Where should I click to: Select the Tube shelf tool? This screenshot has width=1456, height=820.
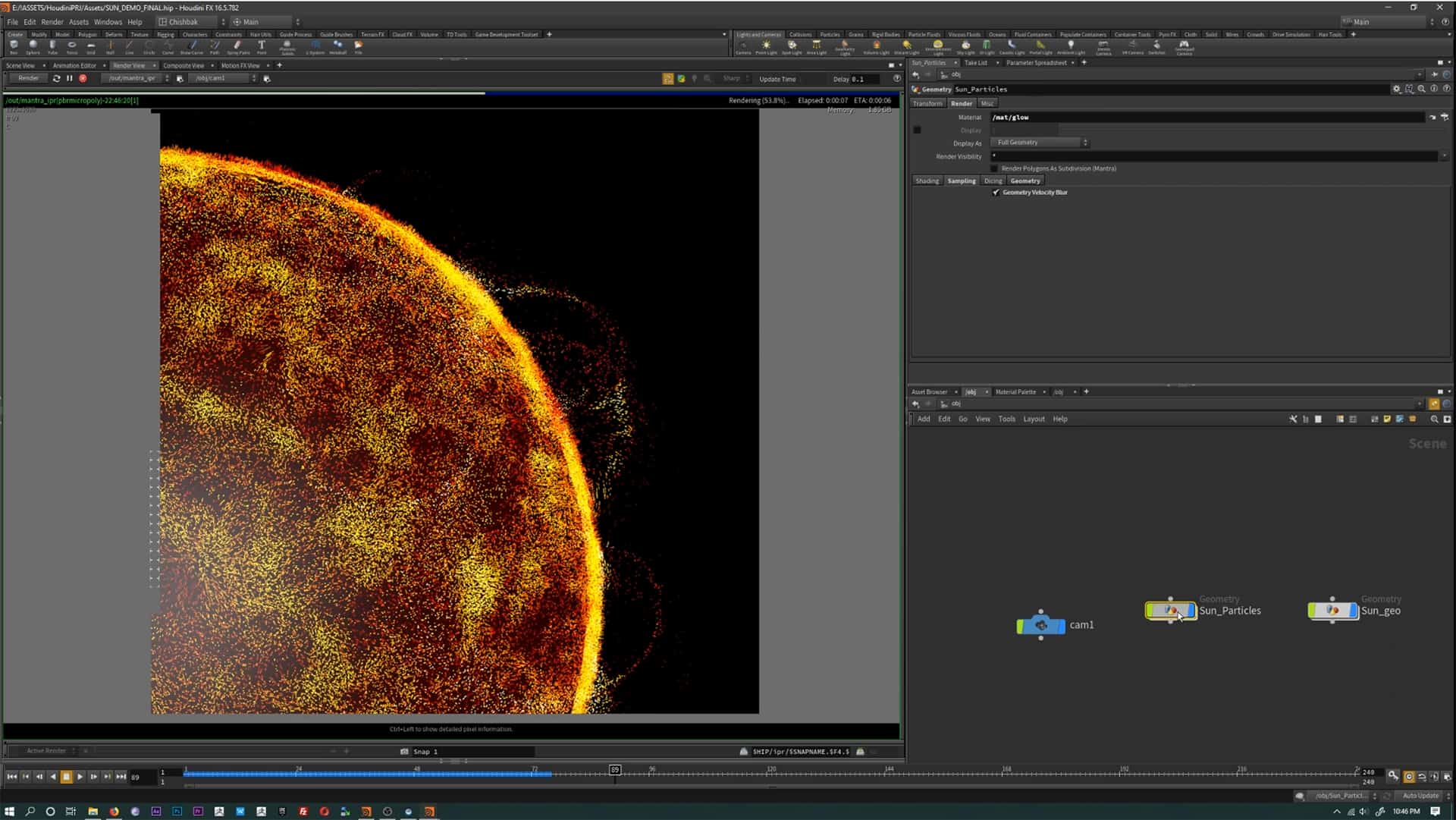52,47
